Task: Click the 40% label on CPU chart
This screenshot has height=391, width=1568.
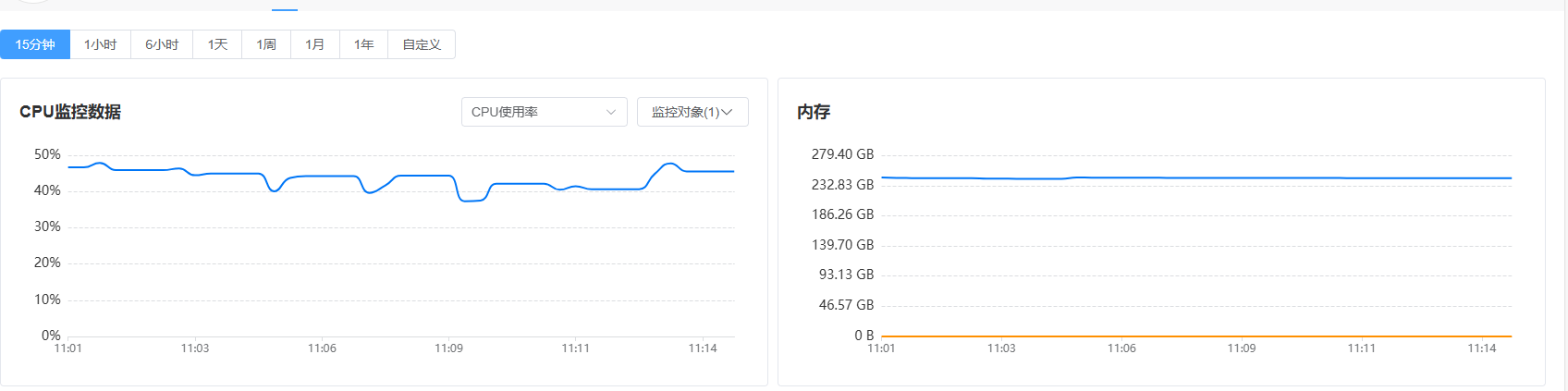Action: [x=47, y=190]
